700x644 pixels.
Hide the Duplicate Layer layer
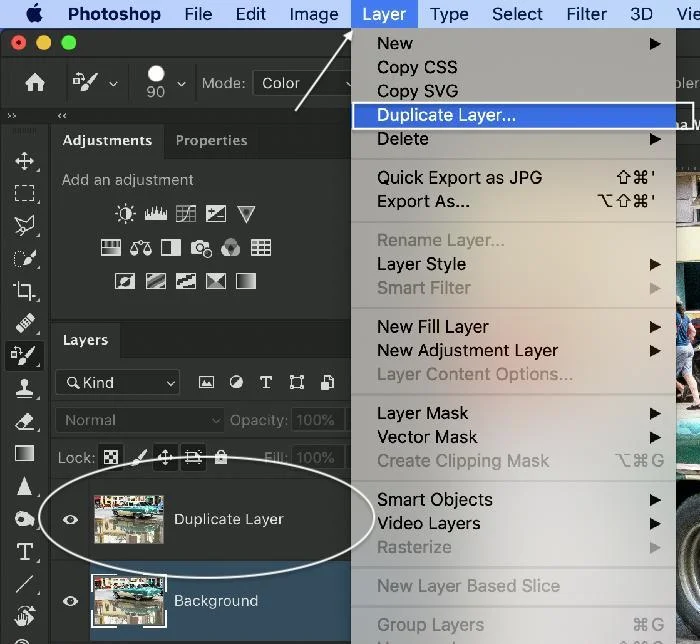[70, 520]
